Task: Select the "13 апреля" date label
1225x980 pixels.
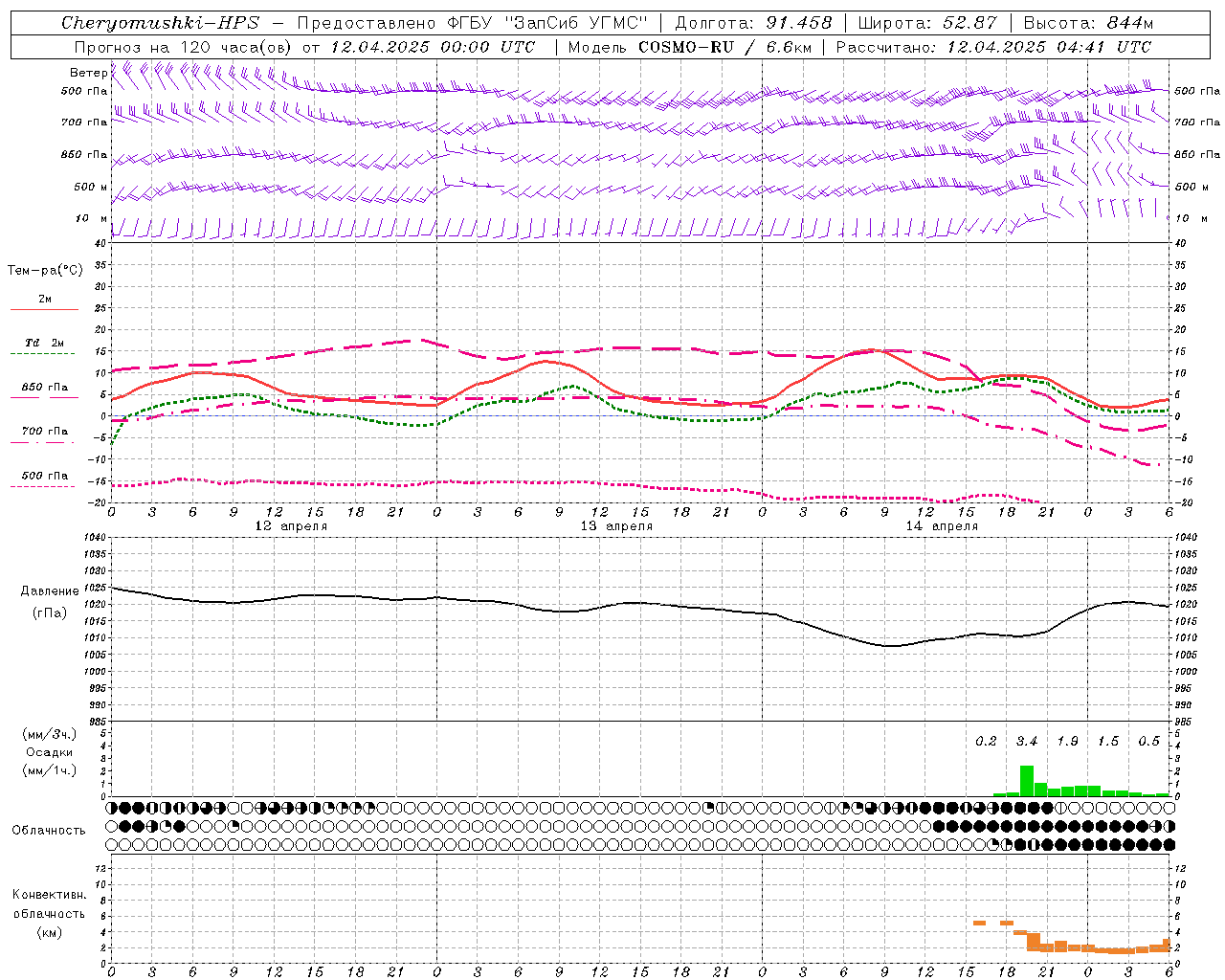Action: (616, 526)
